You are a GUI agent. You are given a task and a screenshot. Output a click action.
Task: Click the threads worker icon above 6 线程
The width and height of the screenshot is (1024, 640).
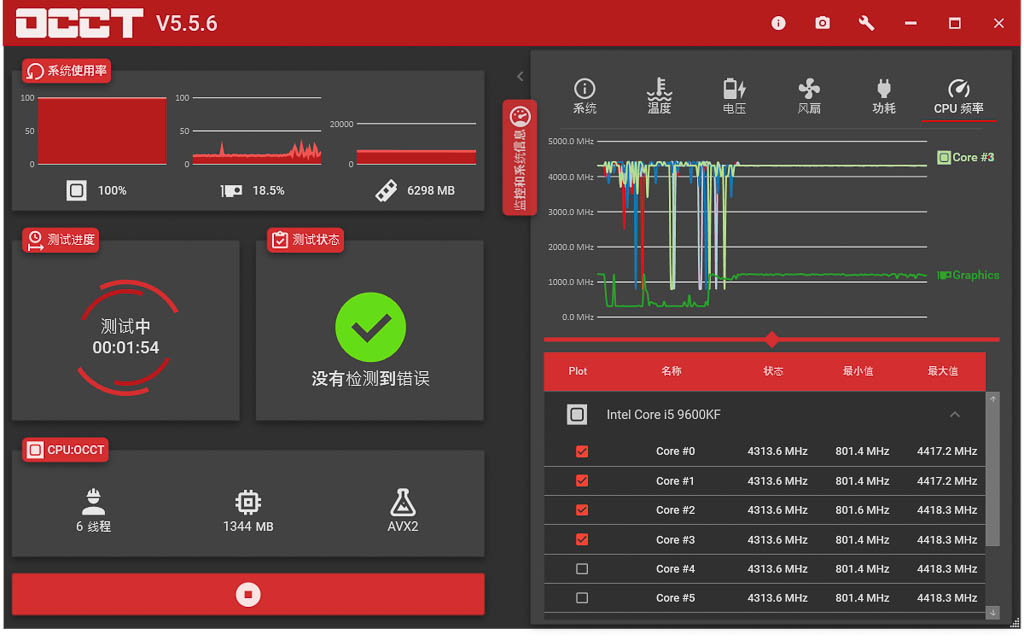pyautogui.click(x=93, y=502)
